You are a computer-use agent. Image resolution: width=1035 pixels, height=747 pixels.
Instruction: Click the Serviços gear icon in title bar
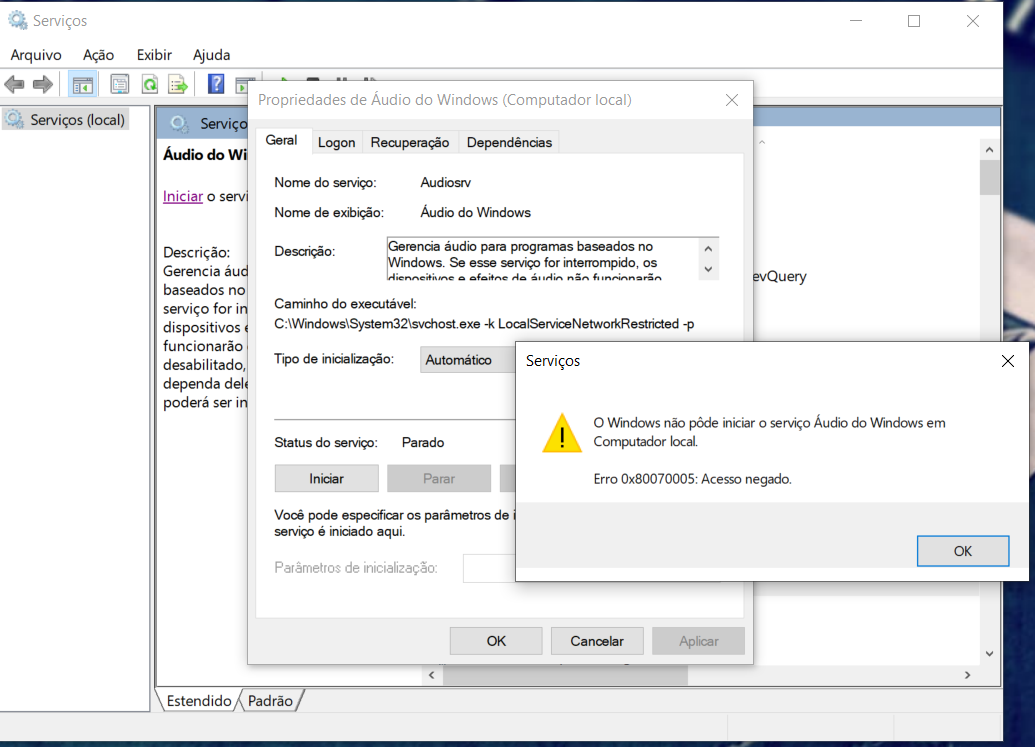coord(18,20)
